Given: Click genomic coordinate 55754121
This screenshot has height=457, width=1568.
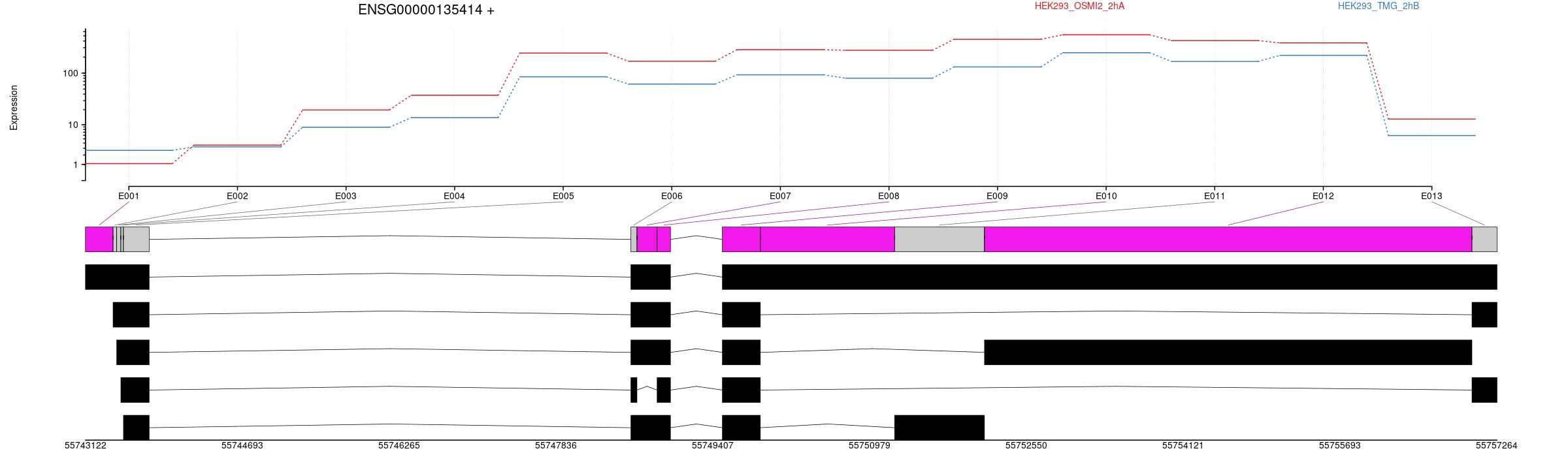Looking at the screenshot, I should (1183, 446).
